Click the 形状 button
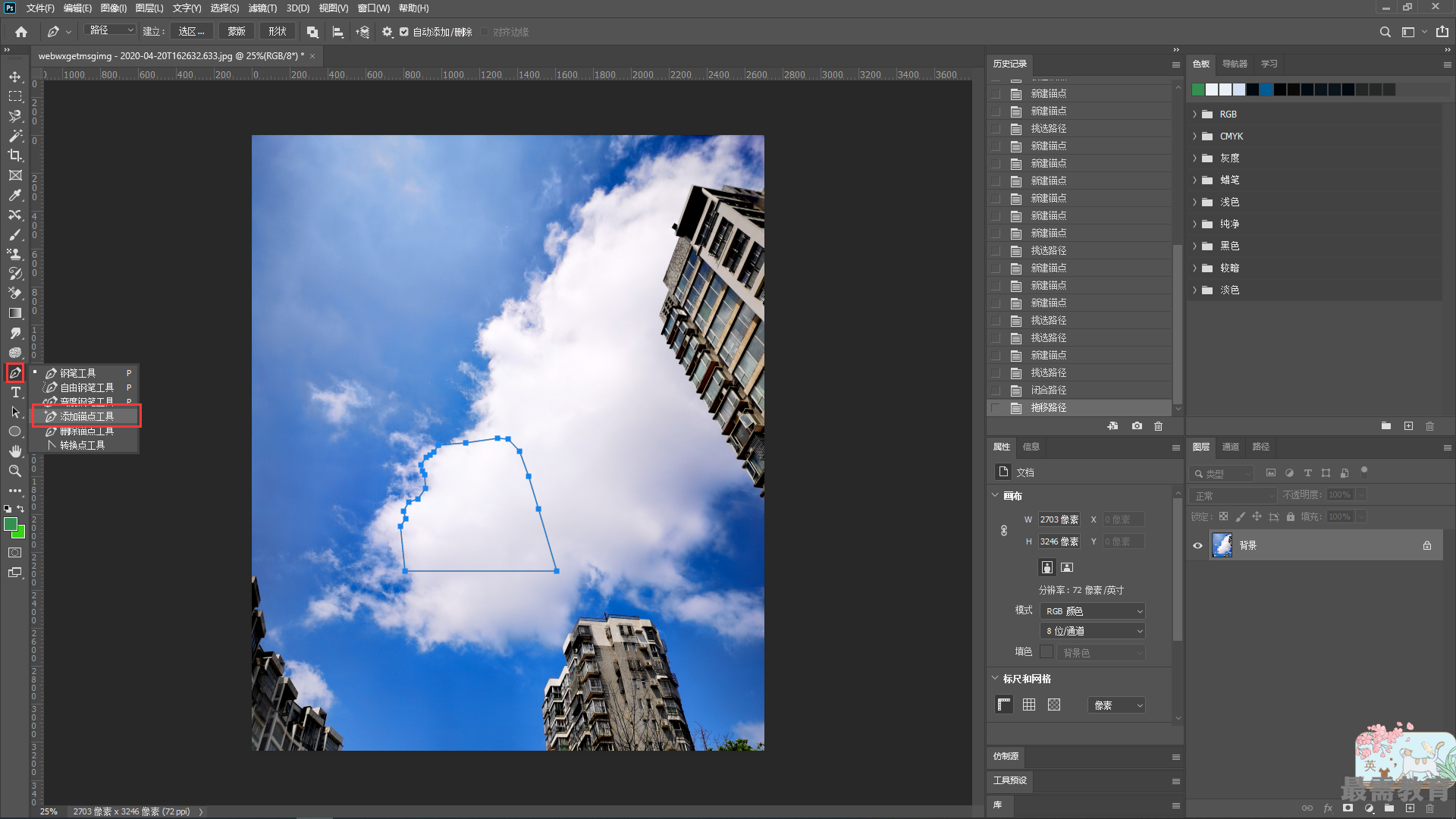The height and width of the screenshot is (819, 1456). (278, 31)
